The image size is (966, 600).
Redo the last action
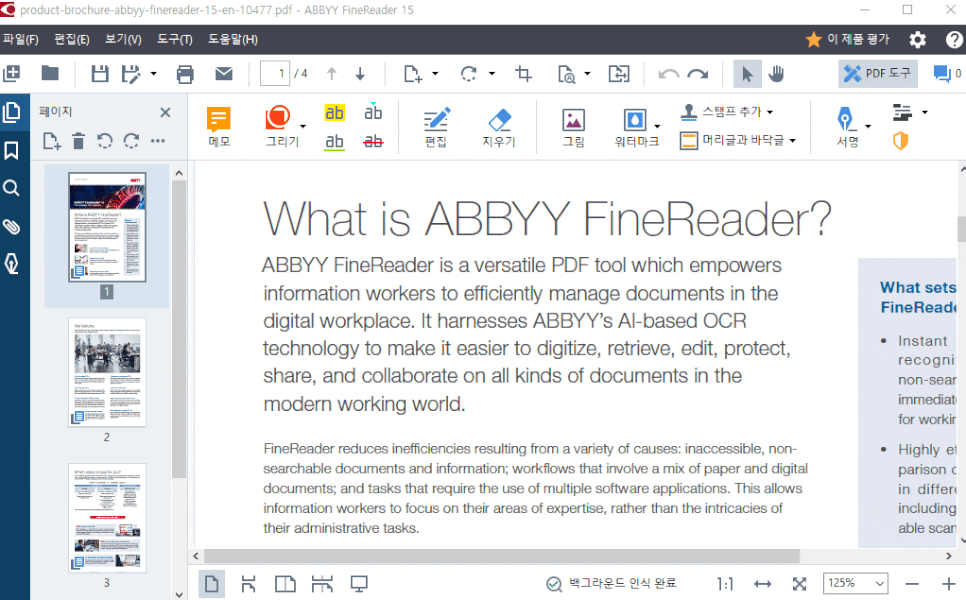click(x=698, y=75)
